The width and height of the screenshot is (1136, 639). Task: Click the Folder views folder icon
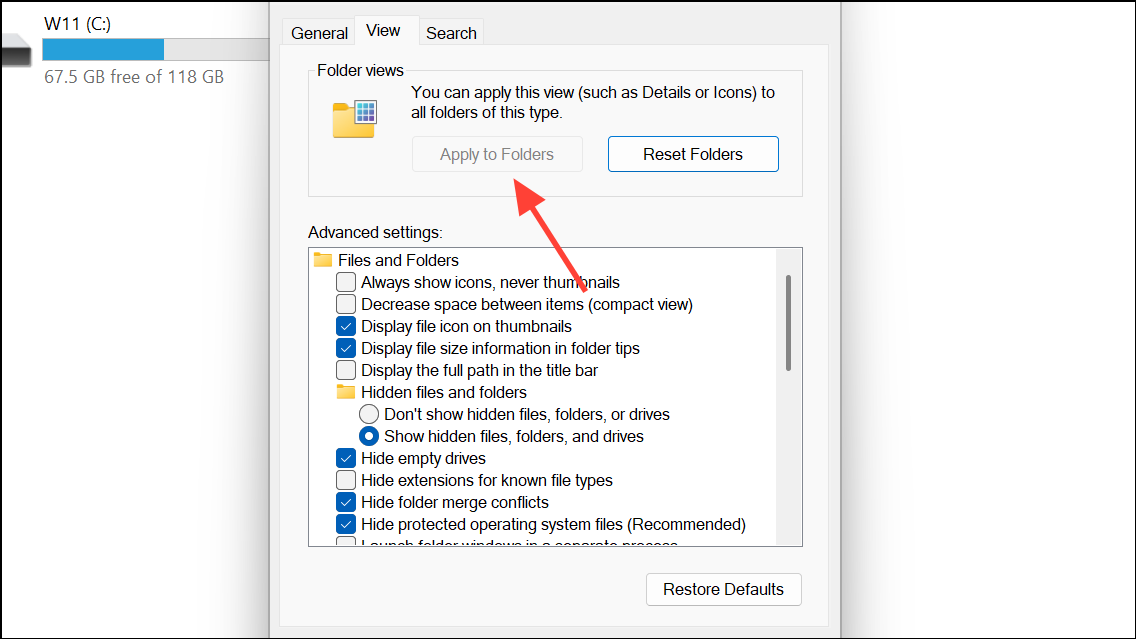(x=354, y=119)
